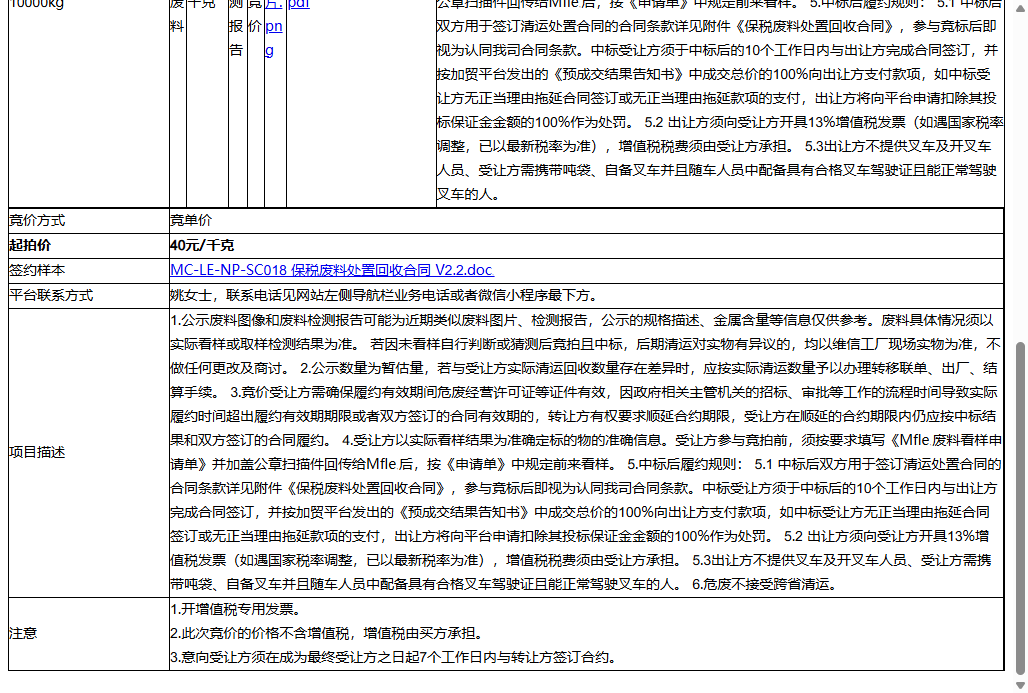Click the 注意 label cell

point(89,633)
